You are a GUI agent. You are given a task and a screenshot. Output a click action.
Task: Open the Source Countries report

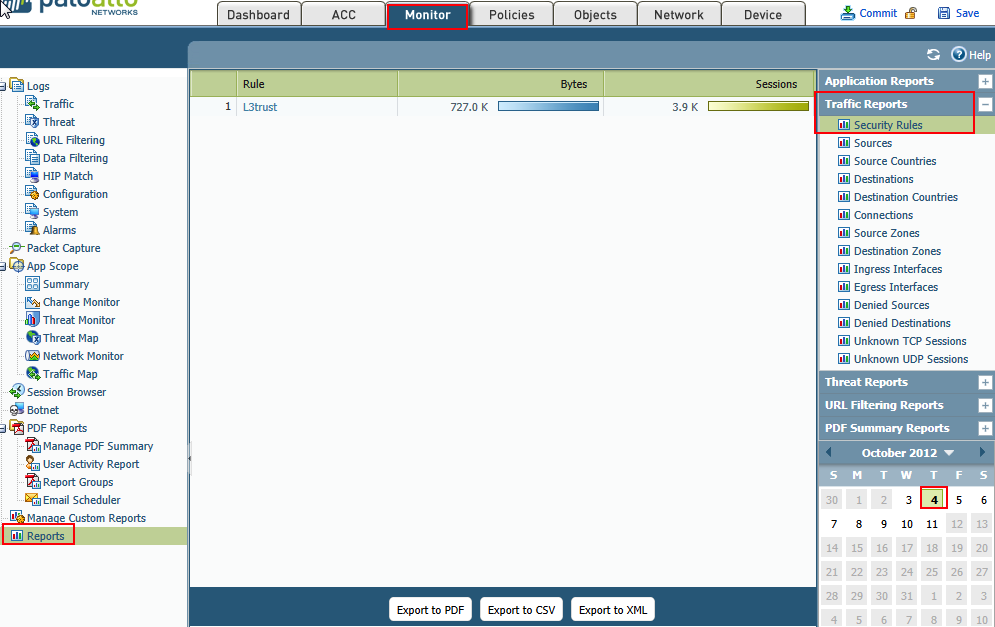coord(895,161)
